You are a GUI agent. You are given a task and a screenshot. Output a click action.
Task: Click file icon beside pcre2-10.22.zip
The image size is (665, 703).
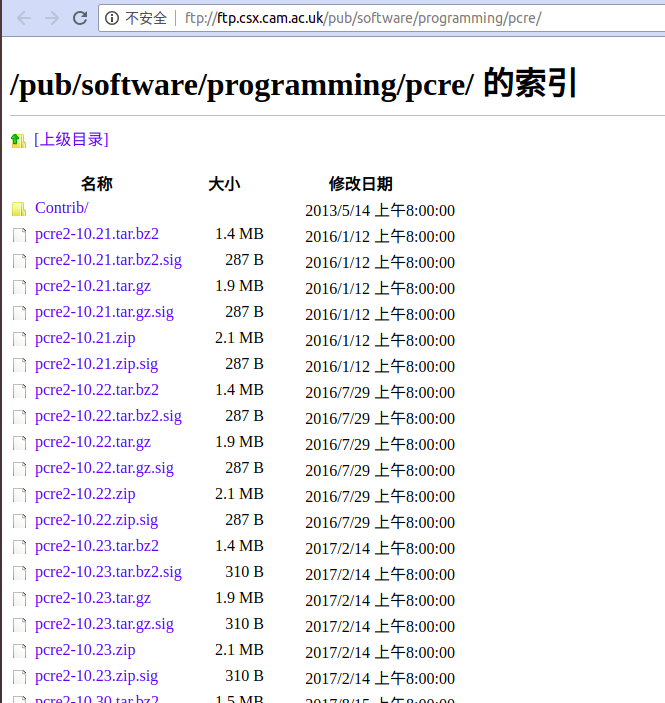(19, 495)
